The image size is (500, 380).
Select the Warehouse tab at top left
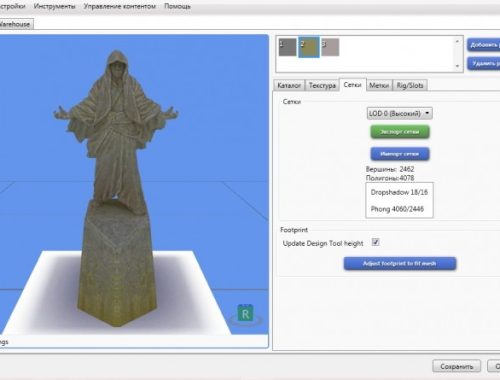pyautogui.click(x=16, y=24)
